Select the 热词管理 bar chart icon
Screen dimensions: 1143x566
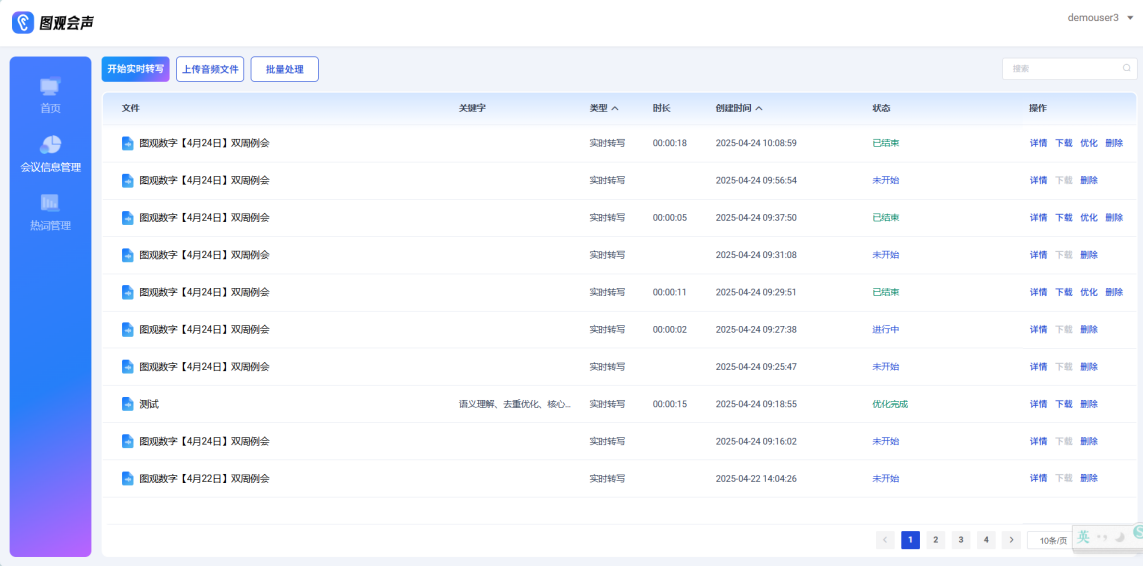[x=50, y=204]
